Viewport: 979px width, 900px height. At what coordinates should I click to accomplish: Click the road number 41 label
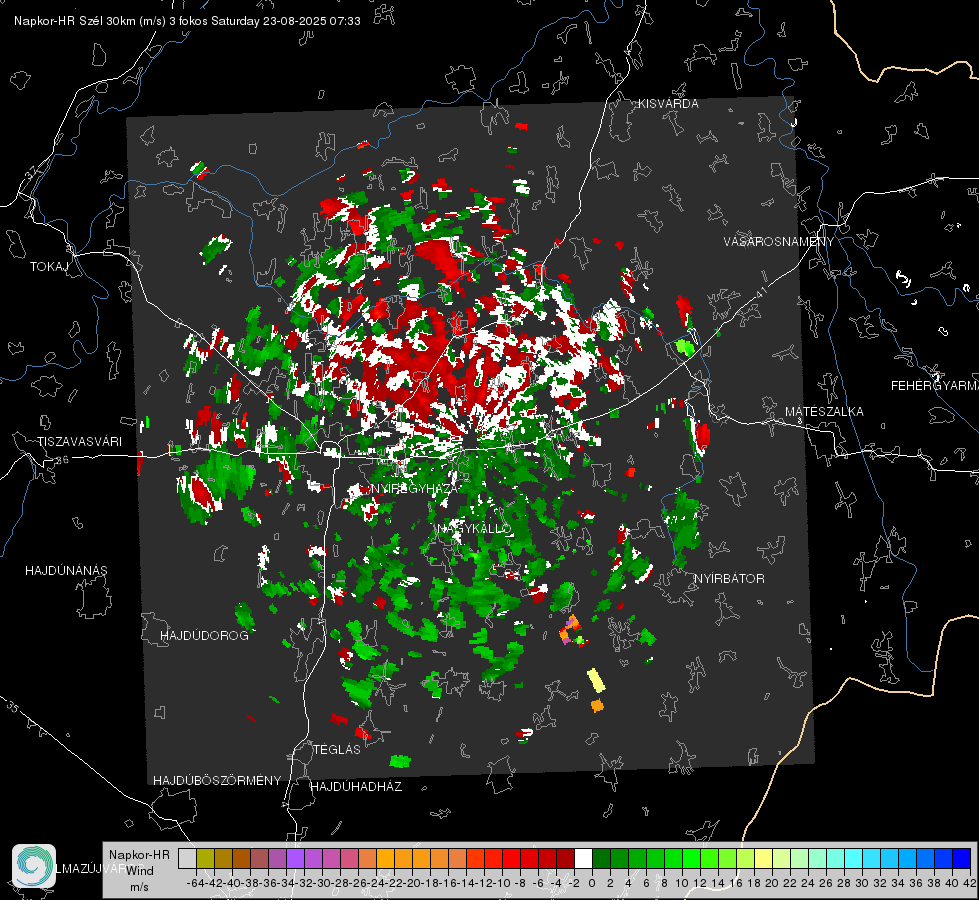pyautogui.click(x=760, y=292)
